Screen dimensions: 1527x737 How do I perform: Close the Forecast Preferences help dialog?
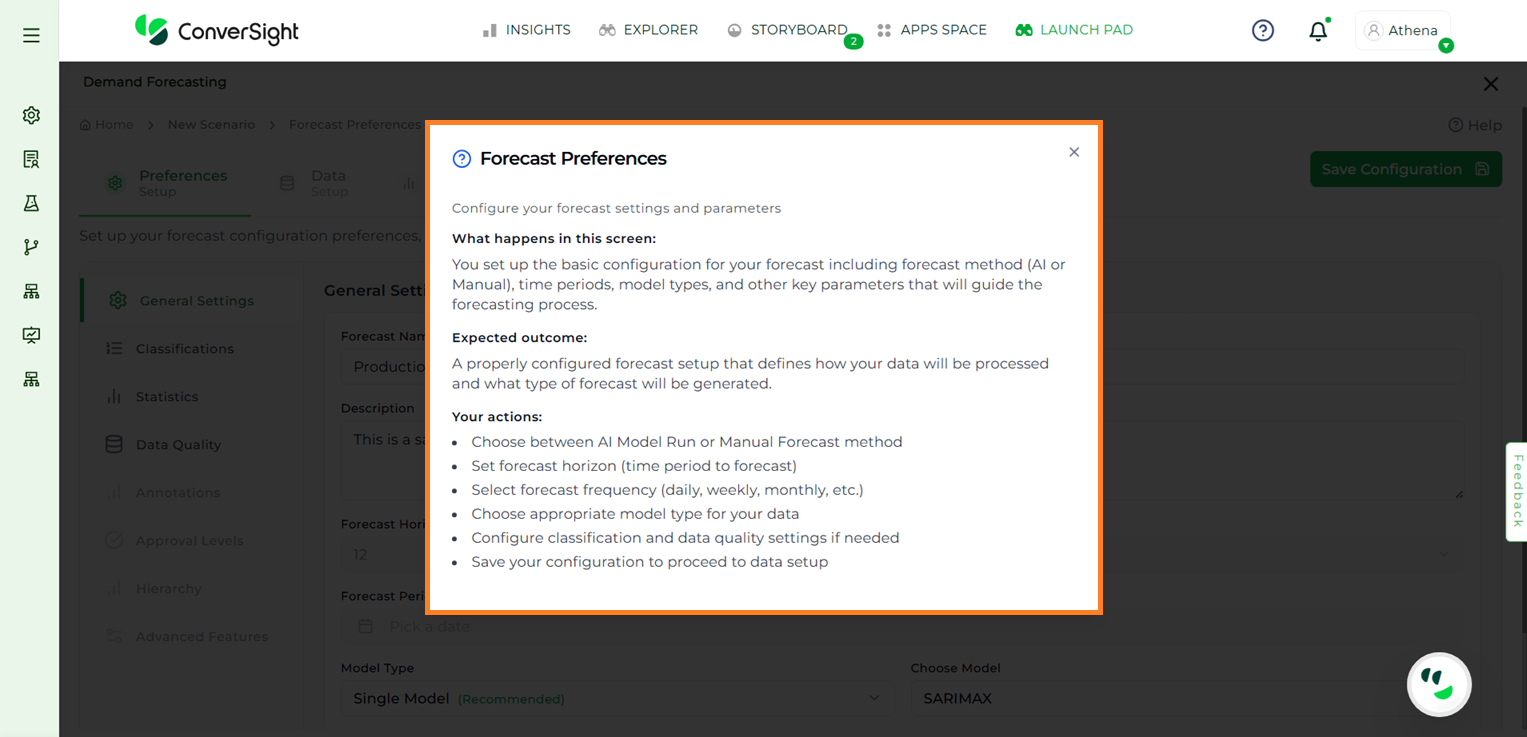pos(1074,152)
